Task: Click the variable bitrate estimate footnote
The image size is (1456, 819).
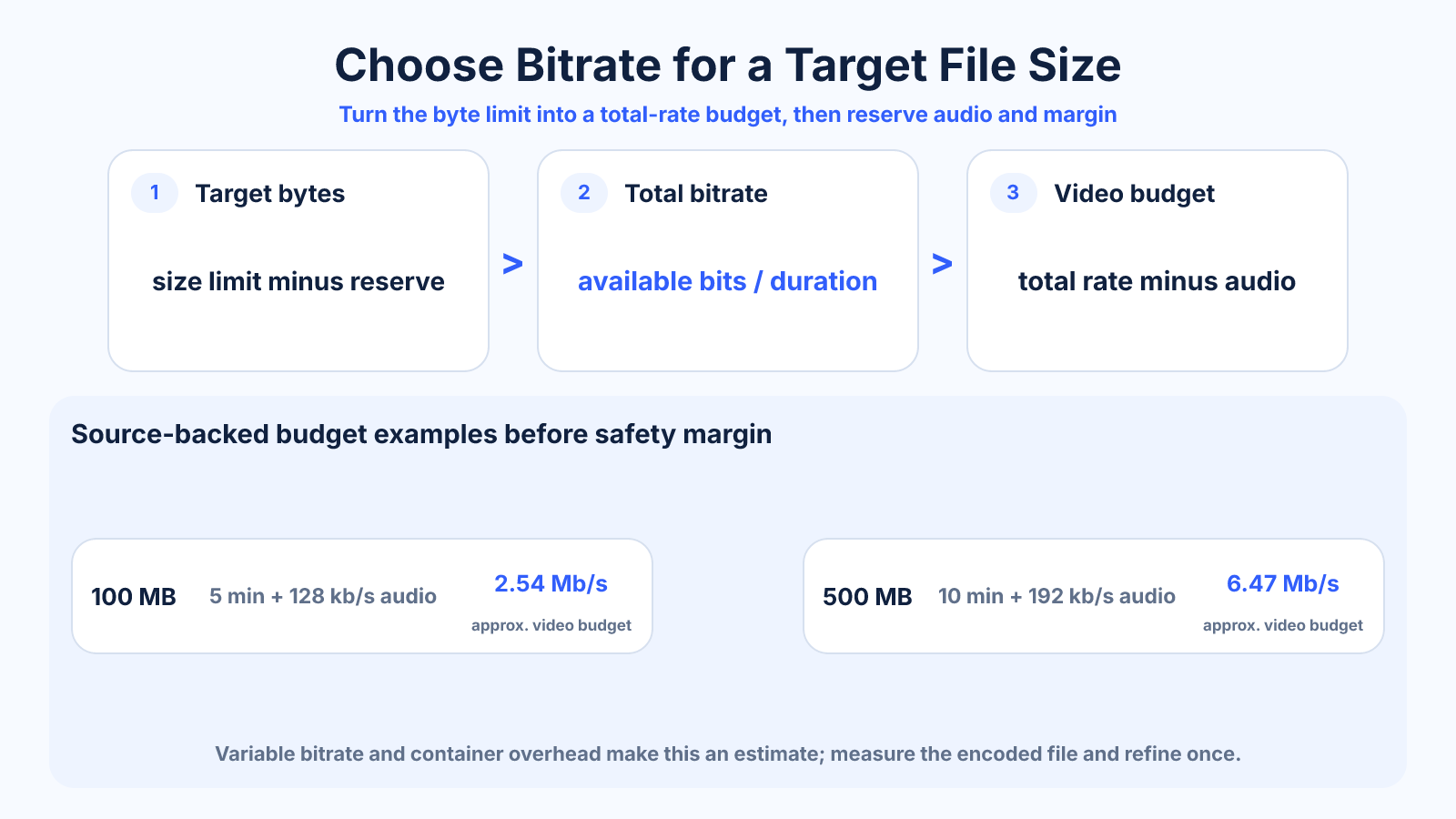Action: pos(728,753)
